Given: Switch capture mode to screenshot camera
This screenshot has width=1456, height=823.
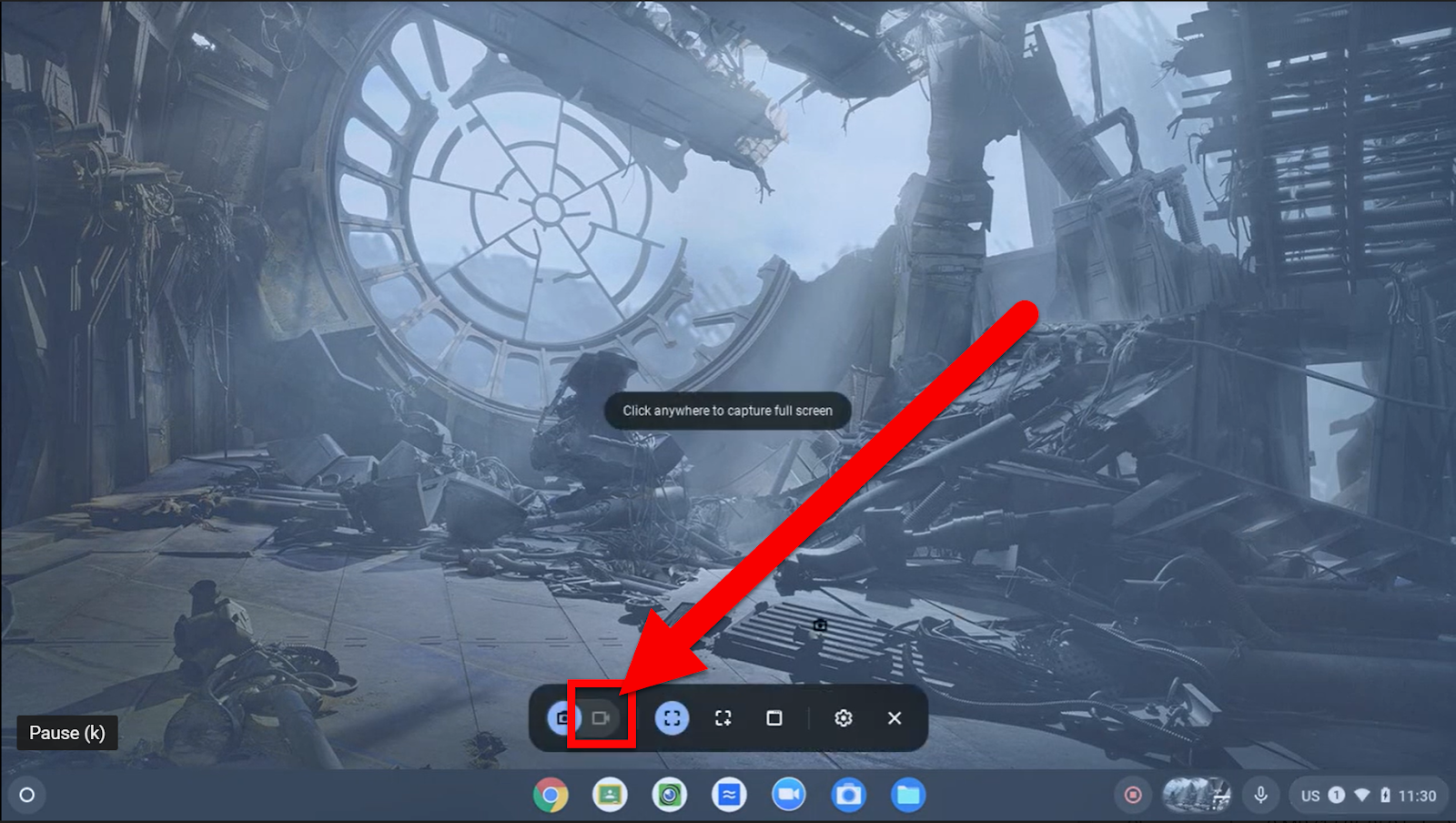Looking at the screenshot, I should (x=562, y=718).
